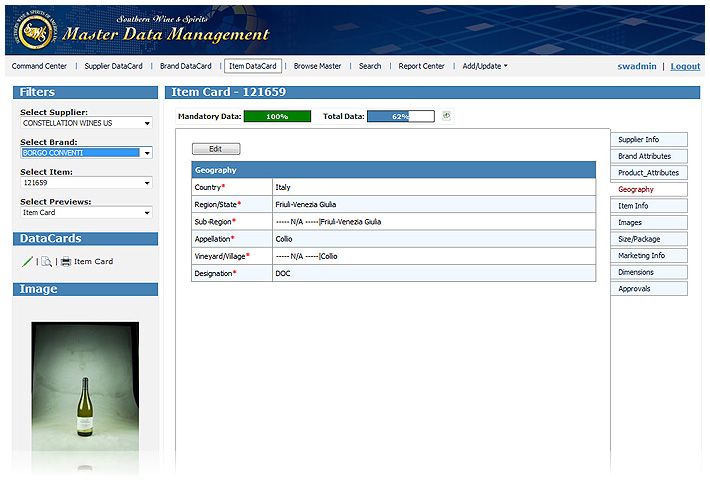Click the Vineyard/Village value cell
Image resolution: width=710 pixels, height=491 pixels.
tap(434, 256)
